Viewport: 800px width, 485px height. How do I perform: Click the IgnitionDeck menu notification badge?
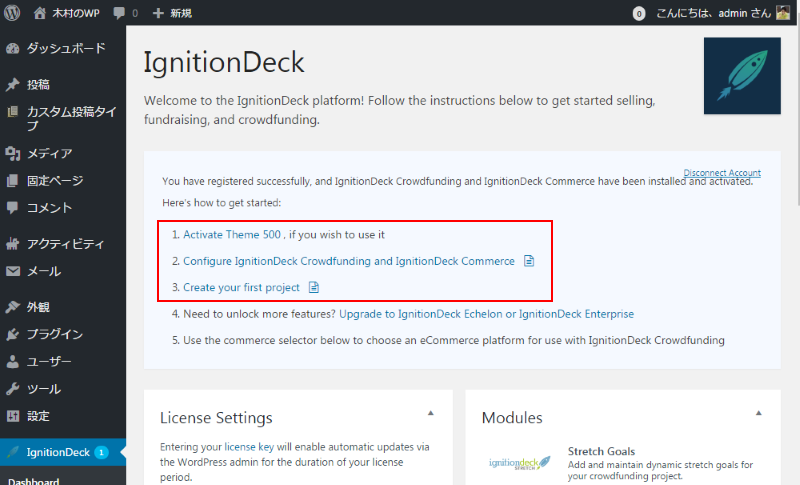pyautogui.click(x=101, y=452)
